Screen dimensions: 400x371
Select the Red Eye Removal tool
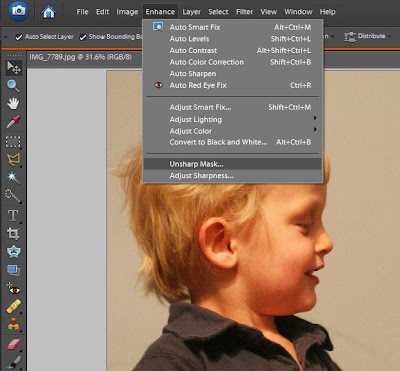[13, 289]
